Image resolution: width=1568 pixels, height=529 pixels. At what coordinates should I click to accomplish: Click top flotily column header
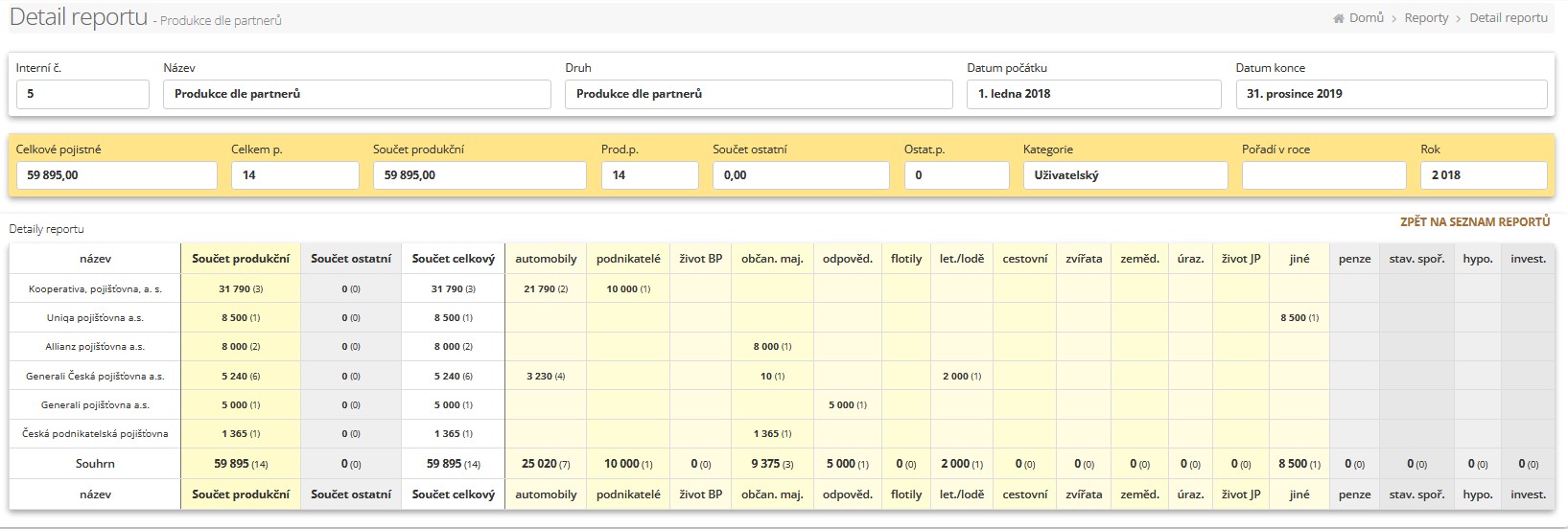906,259
